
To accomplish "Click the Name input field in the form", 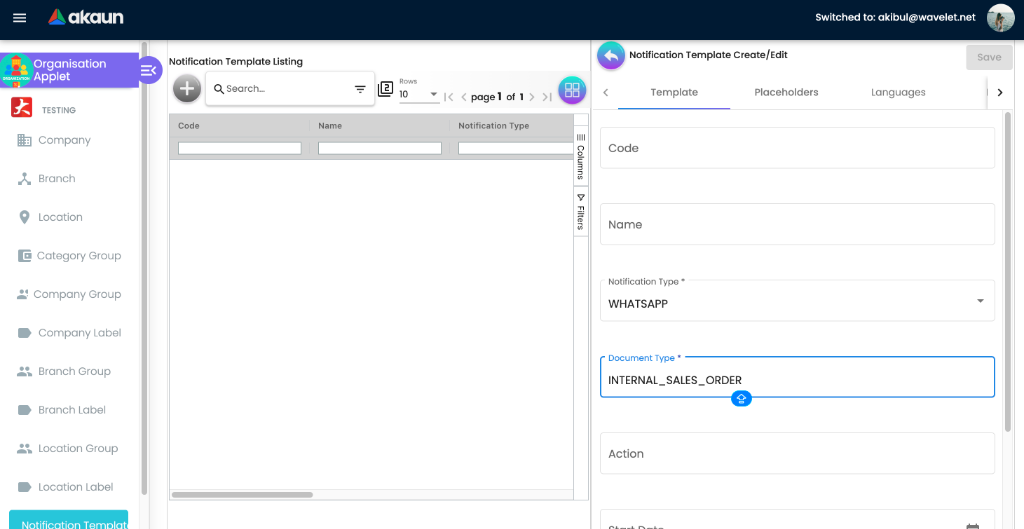I will (797, 225).
